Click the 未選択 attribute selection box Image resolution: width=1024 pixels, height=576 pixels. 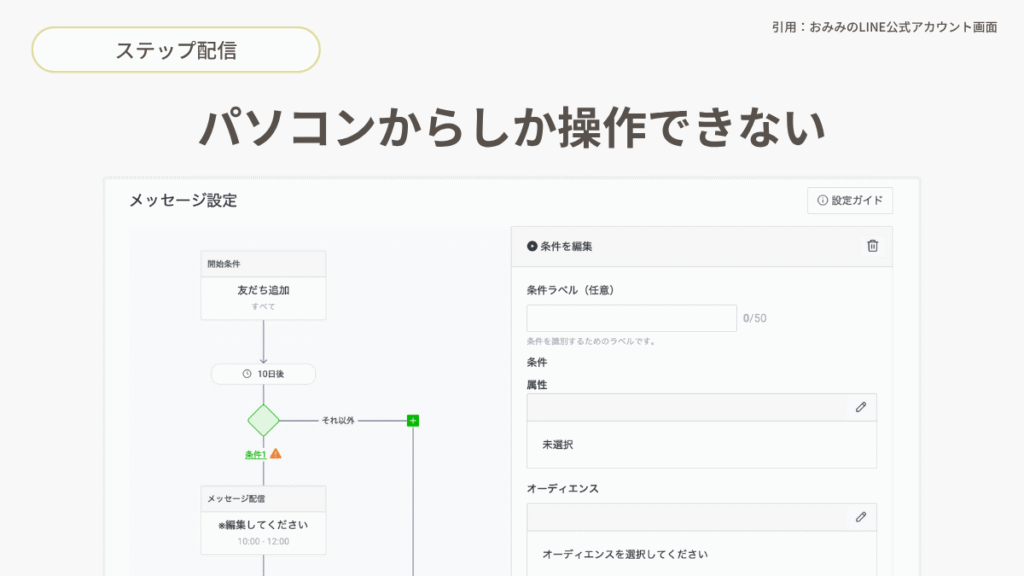click(701, 444)
